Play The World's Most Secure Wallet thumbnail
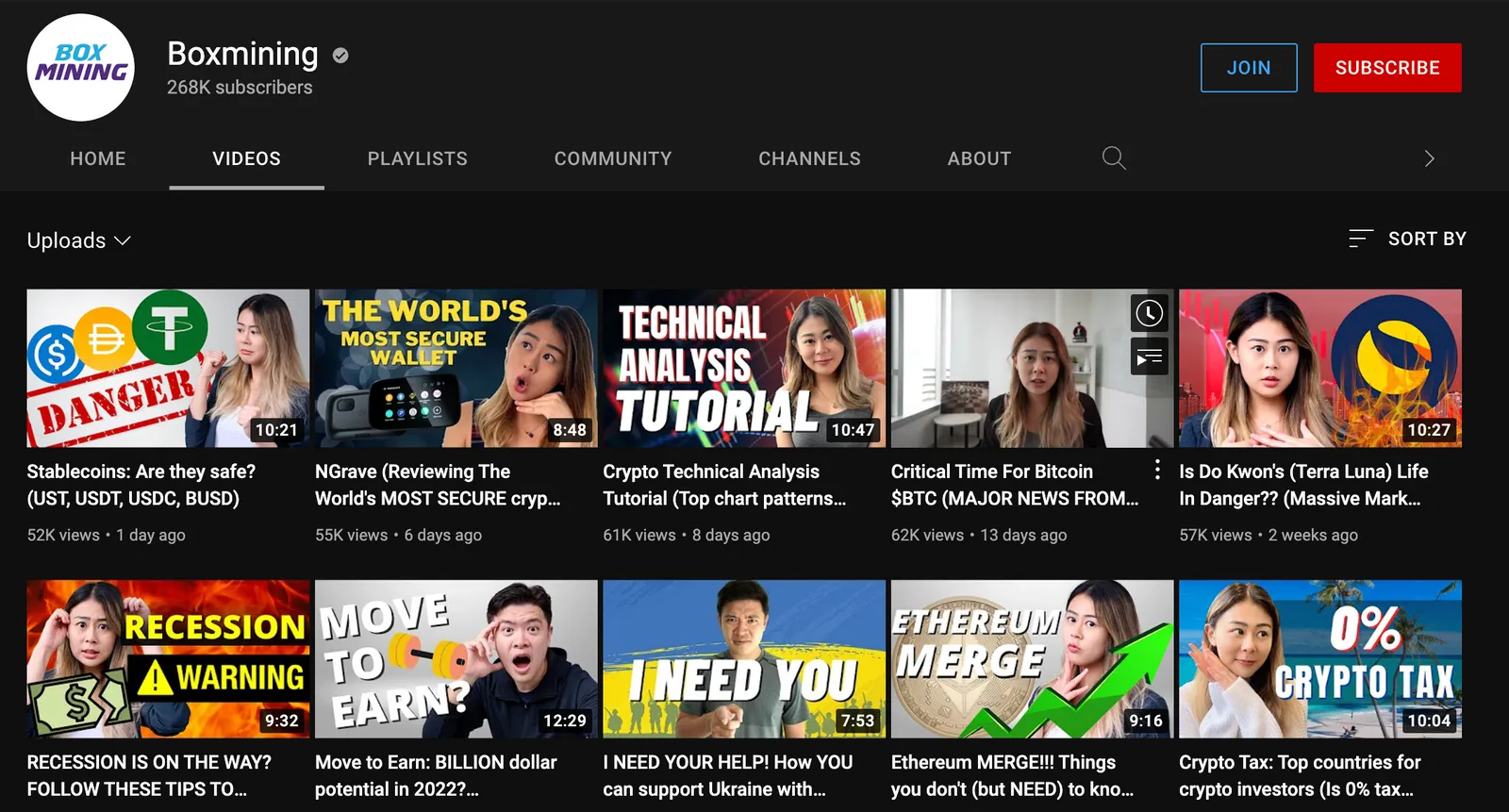The height and width of the screenshot is (812, 1509). [x=456, y=368]
